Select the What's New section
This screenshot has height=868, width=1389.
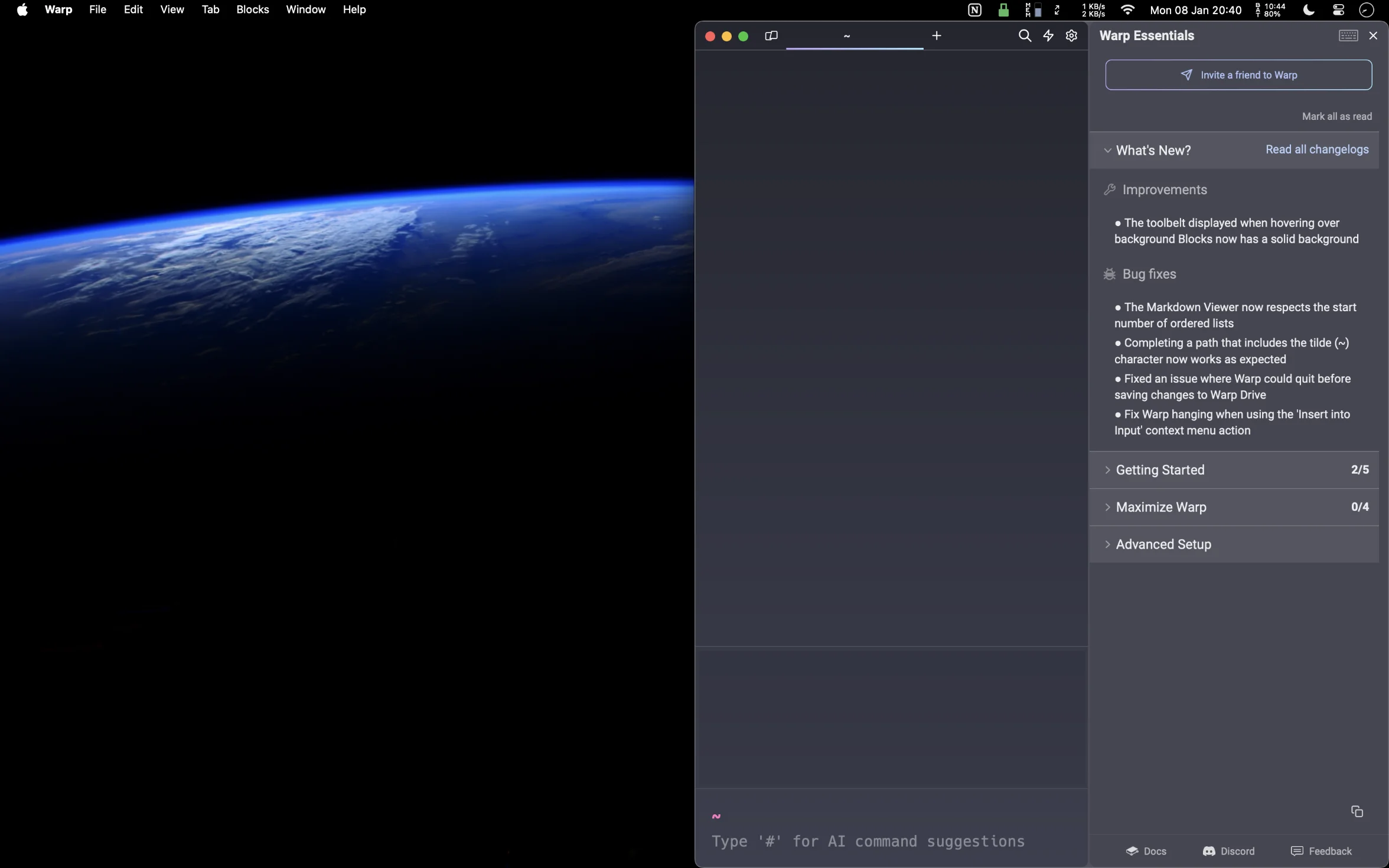[1153, 150]
